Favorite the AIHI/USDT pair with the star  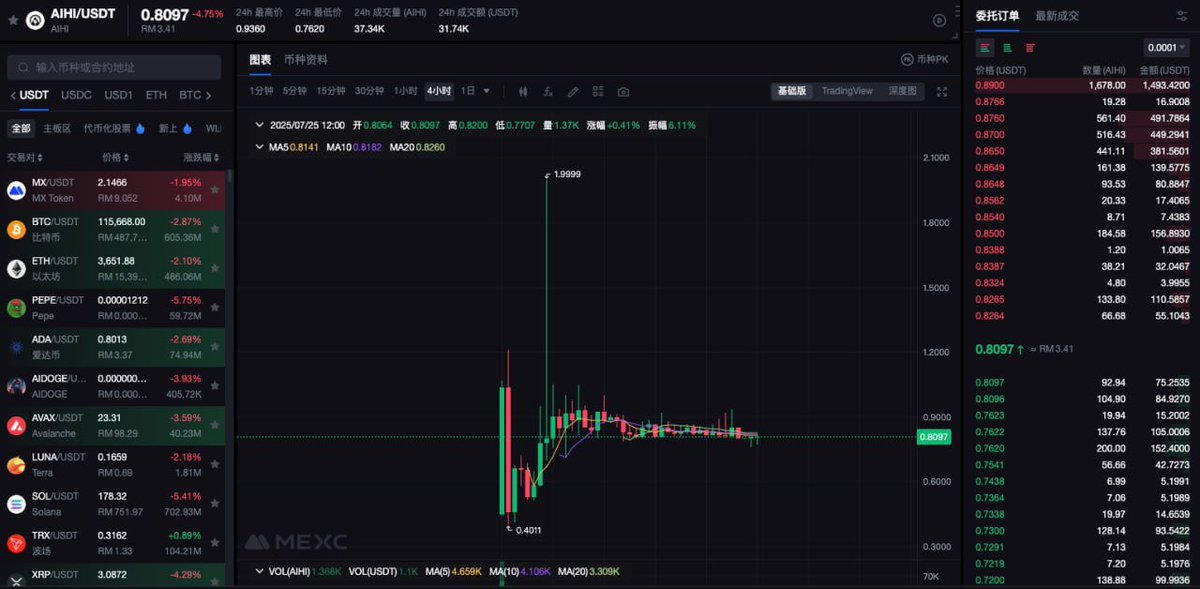coord(12,20)
